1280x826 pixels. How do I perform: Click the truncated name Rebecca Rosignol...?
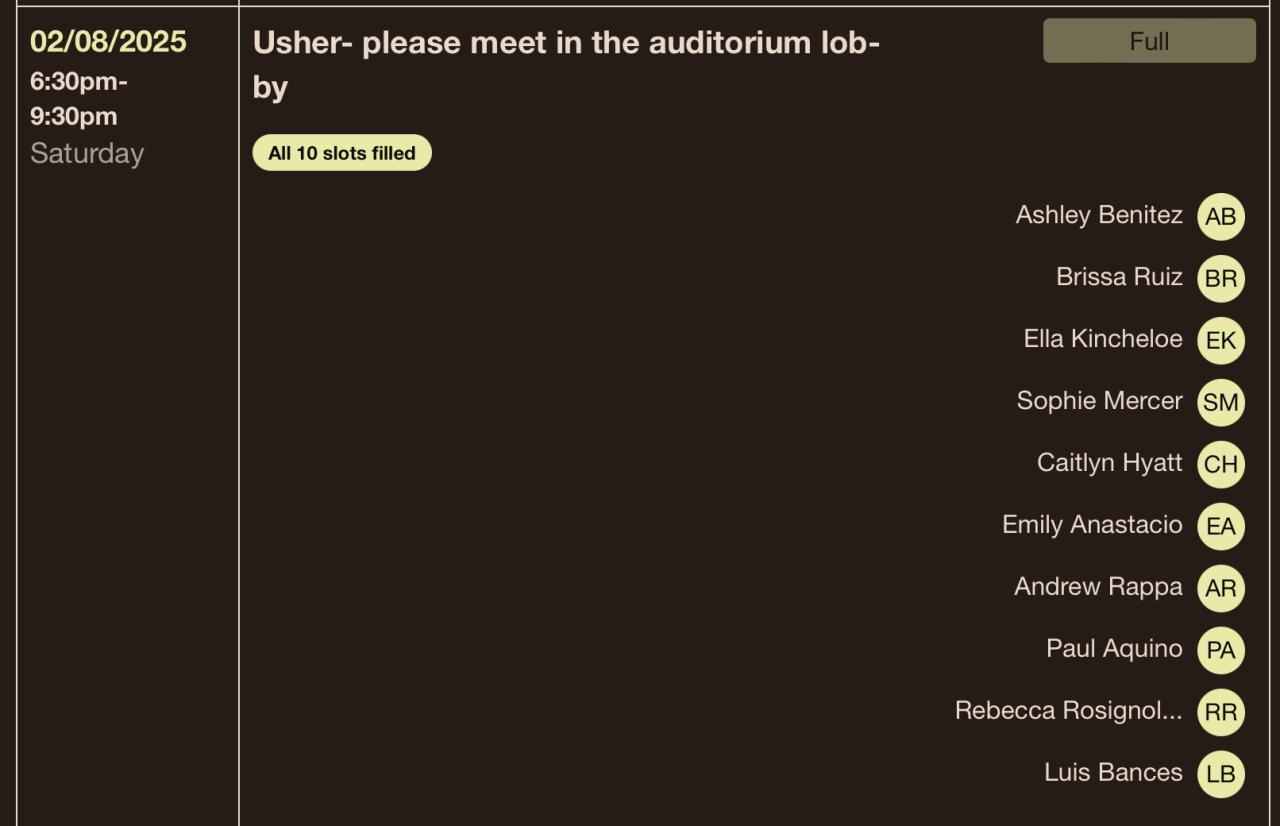coord(1068,711)
